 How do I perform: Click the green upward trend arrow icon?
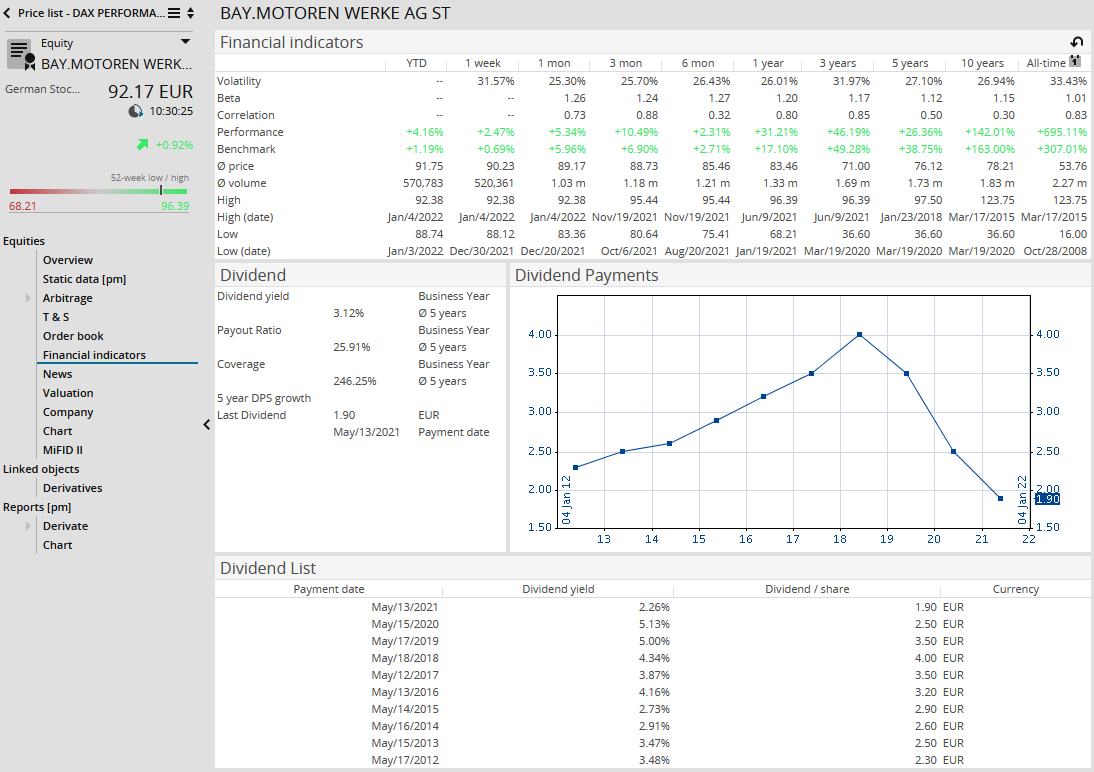pos(142,145)
